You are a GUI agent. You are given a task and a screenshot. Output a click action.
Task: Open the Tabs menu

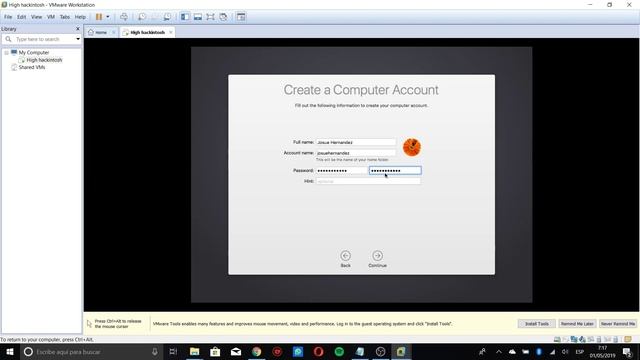coord(64,17)
